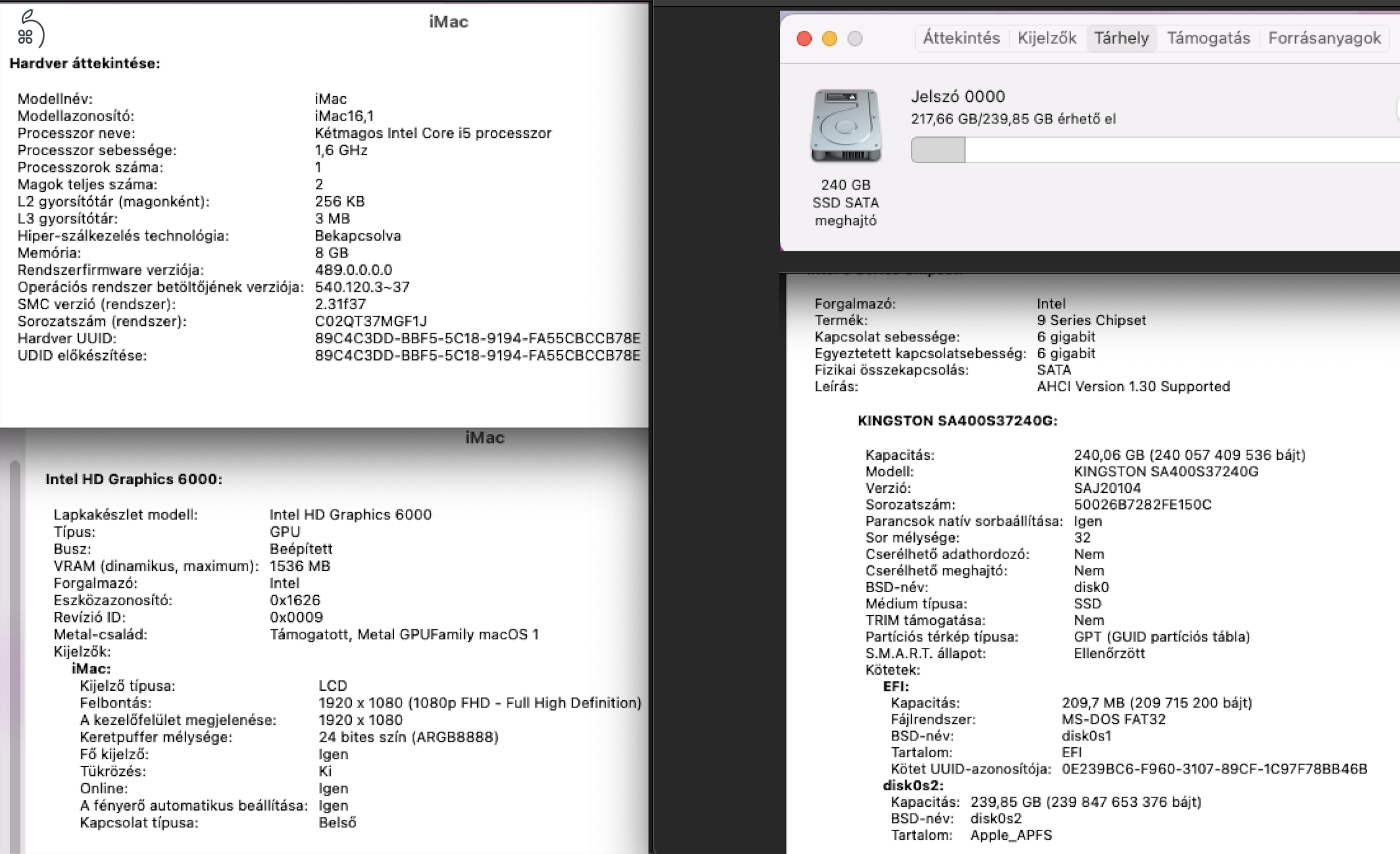Image resolution: width=1400 pixels, height=854 pixels.
Task: Select the device ID 0x1626
Action: (295, 600)
